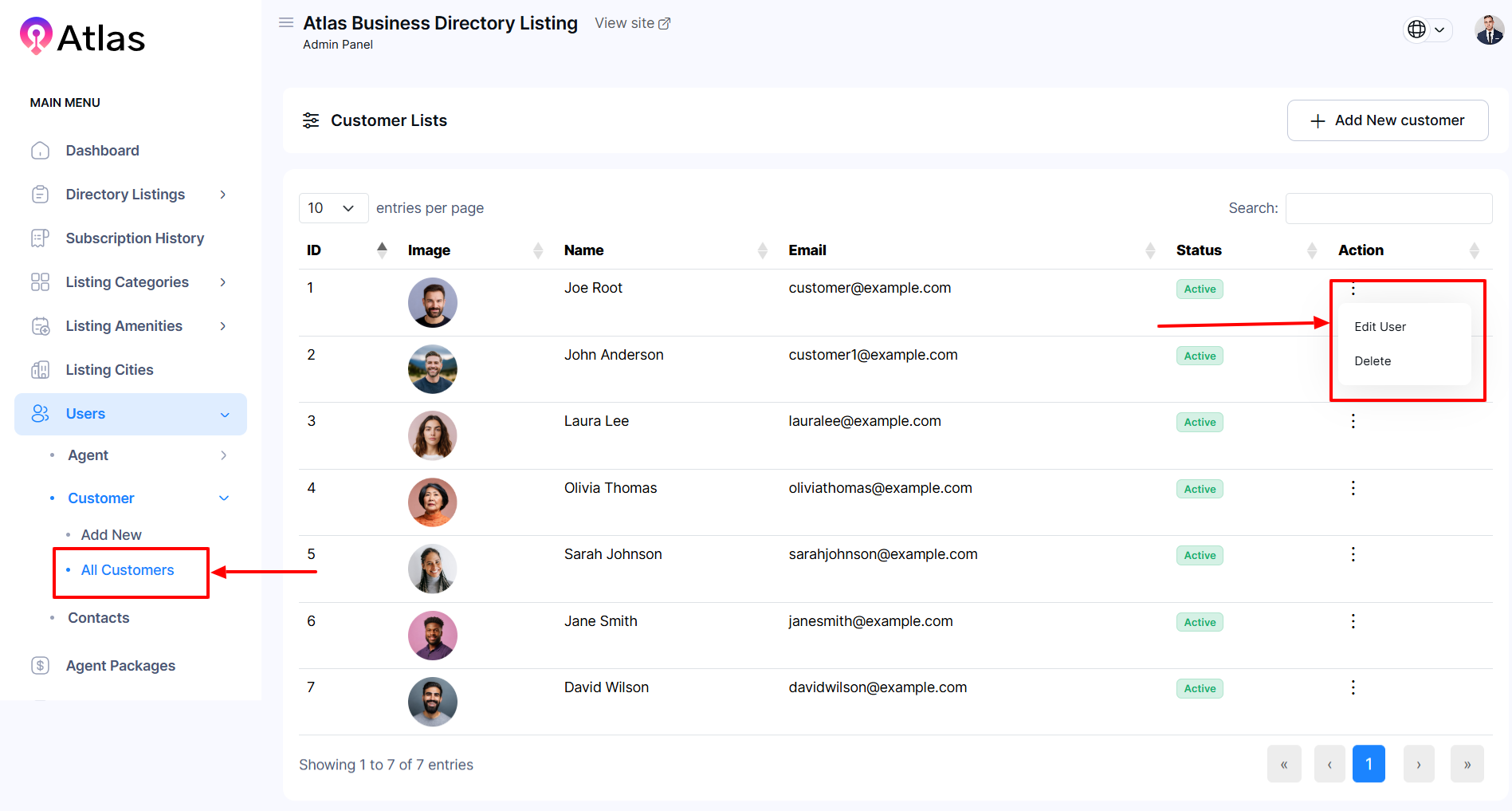
Task: Choose Delete from the action menu
Action: [x=1373, y=361]
